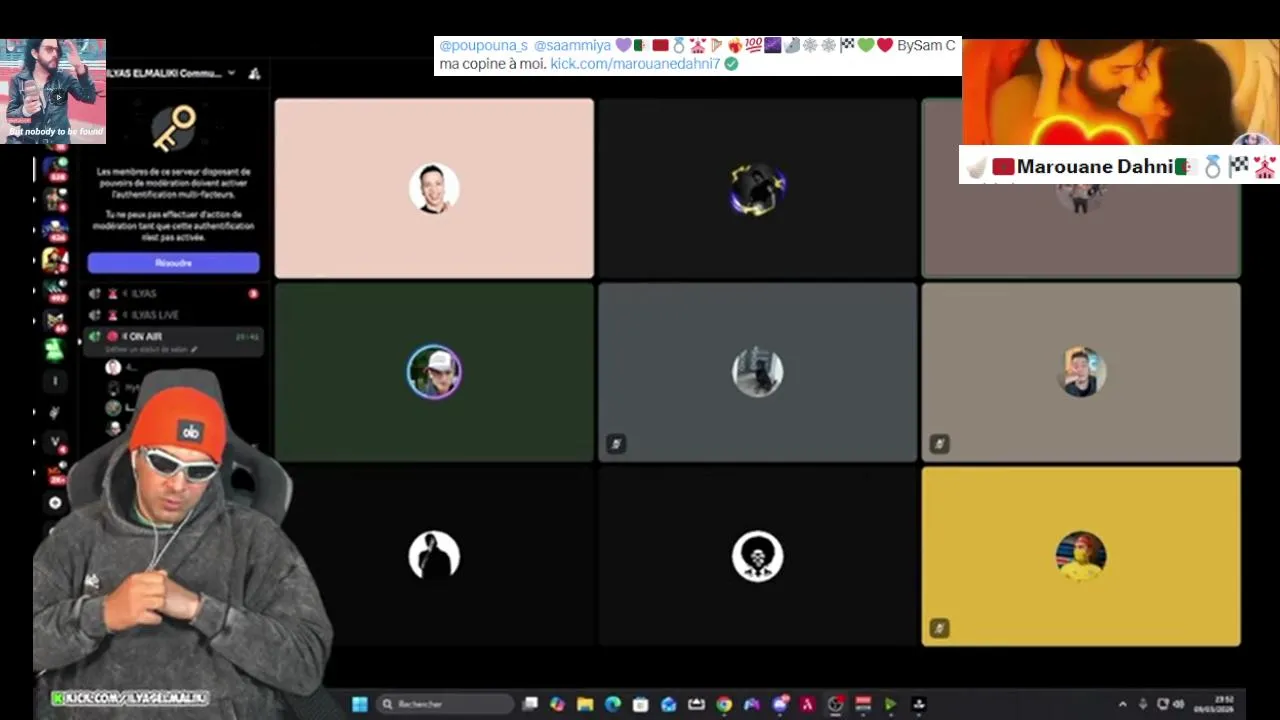This screenshot has width=1280, height=720.
Task: Click the video thumbnail captioned nobody to be found
Action: point(53,91)
